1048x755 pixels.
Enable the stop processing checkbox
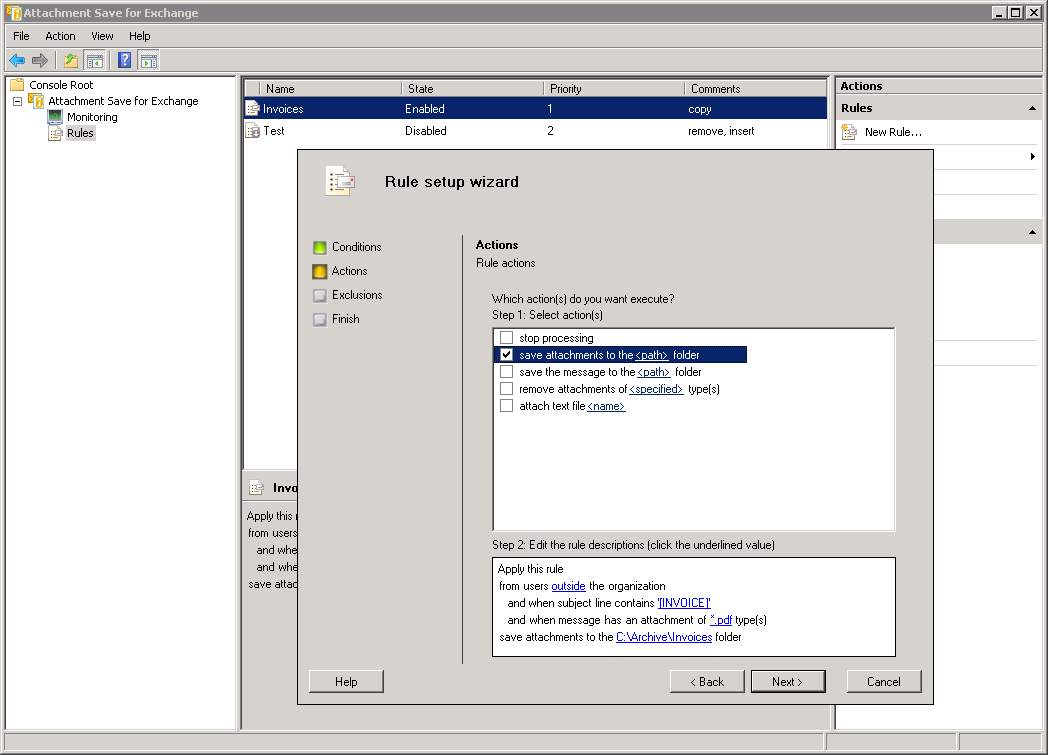coord(507,337)
